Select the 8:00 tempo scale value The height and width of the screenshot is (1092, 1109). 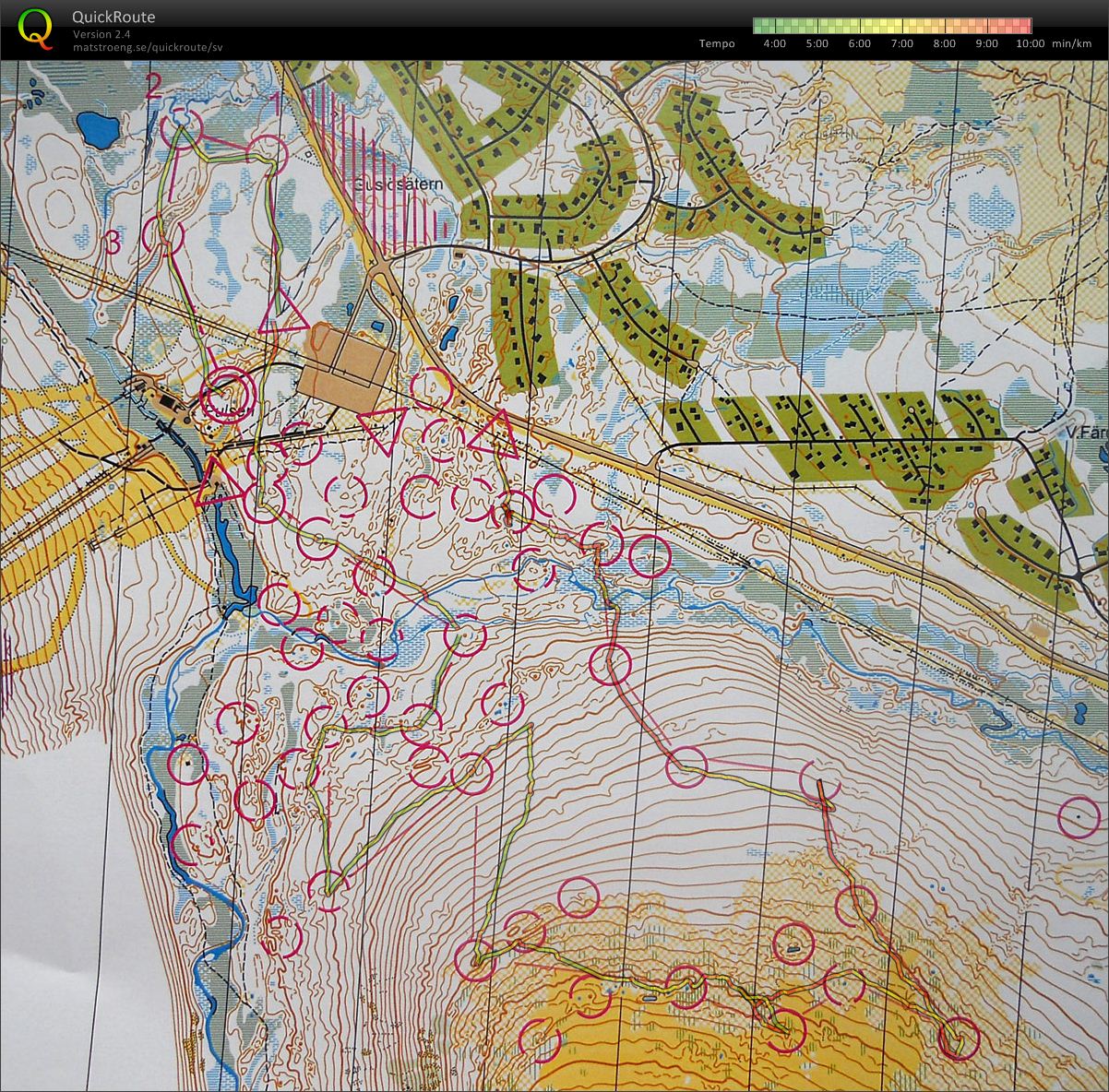click(944, 43)
